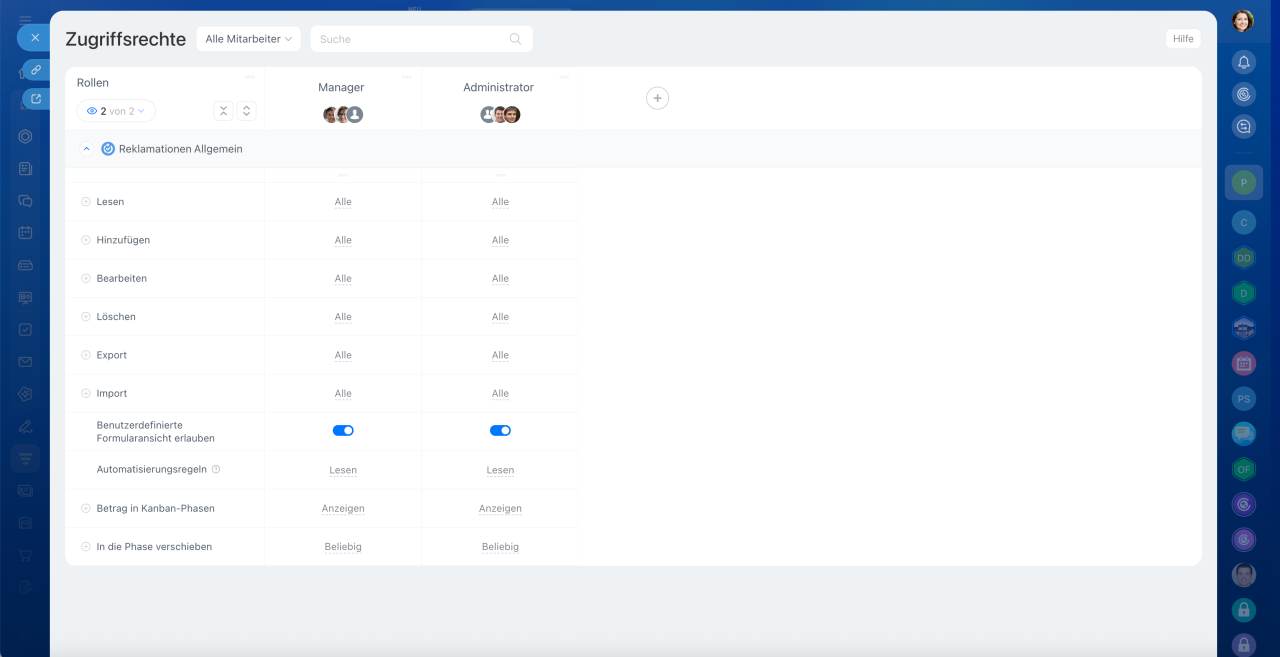Select the 'P' chat avatar in right sidebar

point(1243,183)
